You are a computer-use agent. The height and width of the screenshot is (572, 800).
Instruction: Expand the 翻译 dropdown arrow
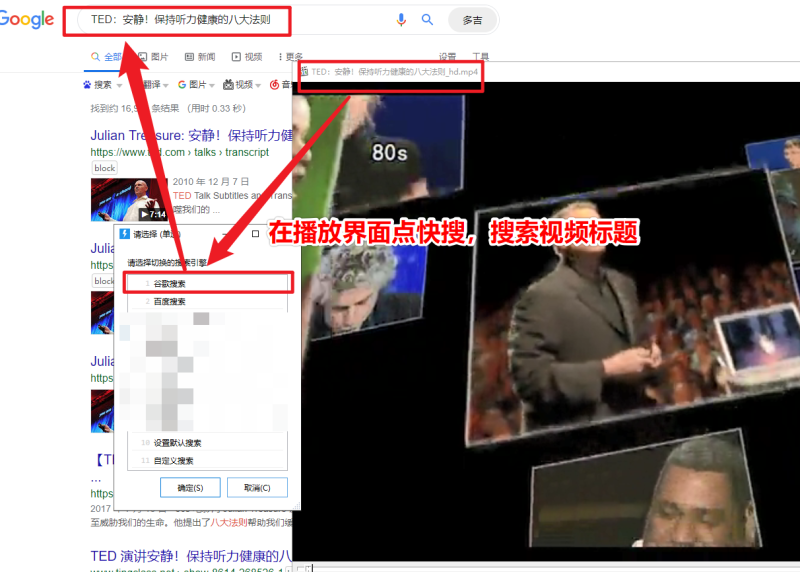165,85
